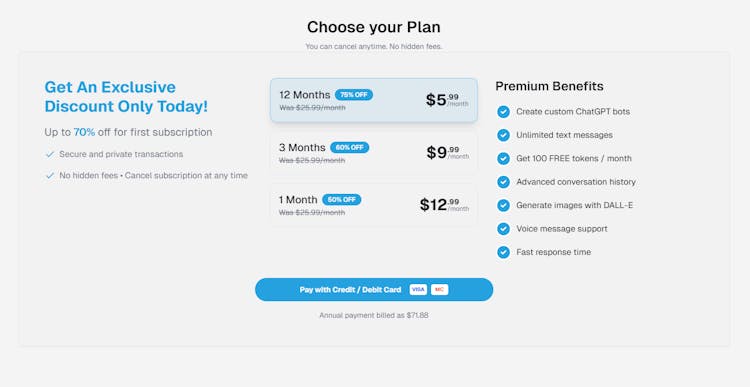The width and height of the screenshot is (750, 387).
Task: Click the $9.99 per month price
Action: pyautogui.click(x=448, y=153)
